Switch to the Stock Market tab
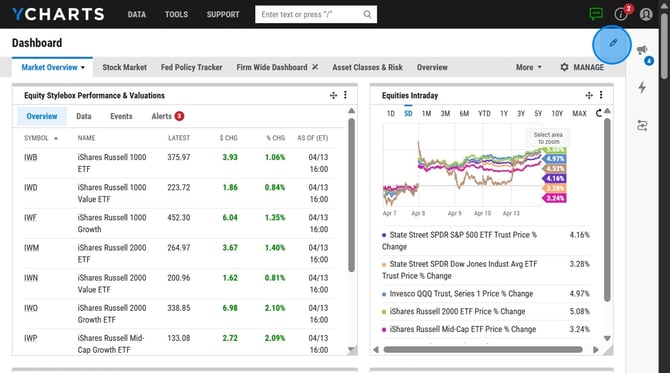670x373 pixels. tap(124, 67)
